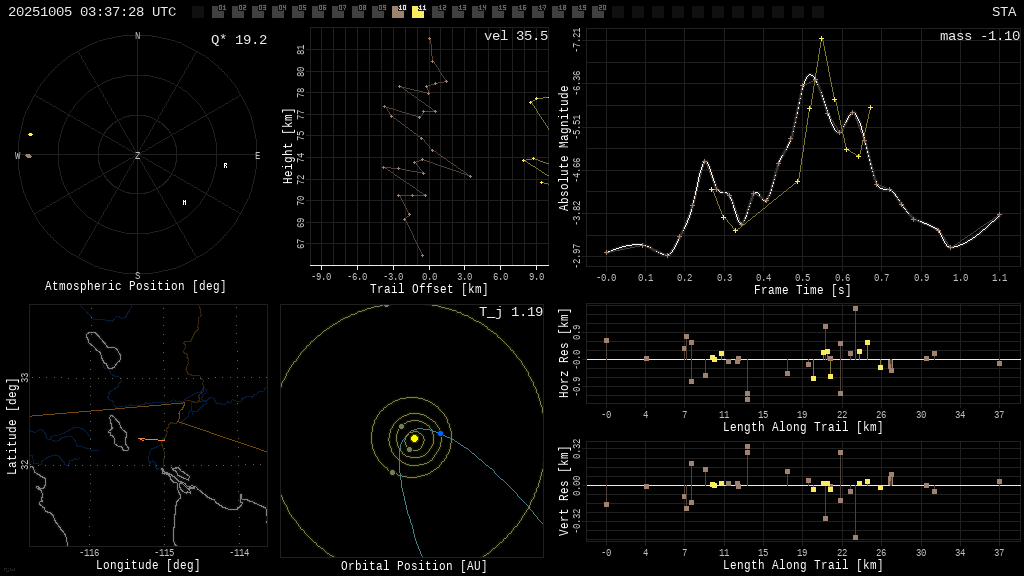Image resolution: width=1024 pixels, height=576 pixels.
Task: Click the tan station 10 box
Action: tap(398, 12)
